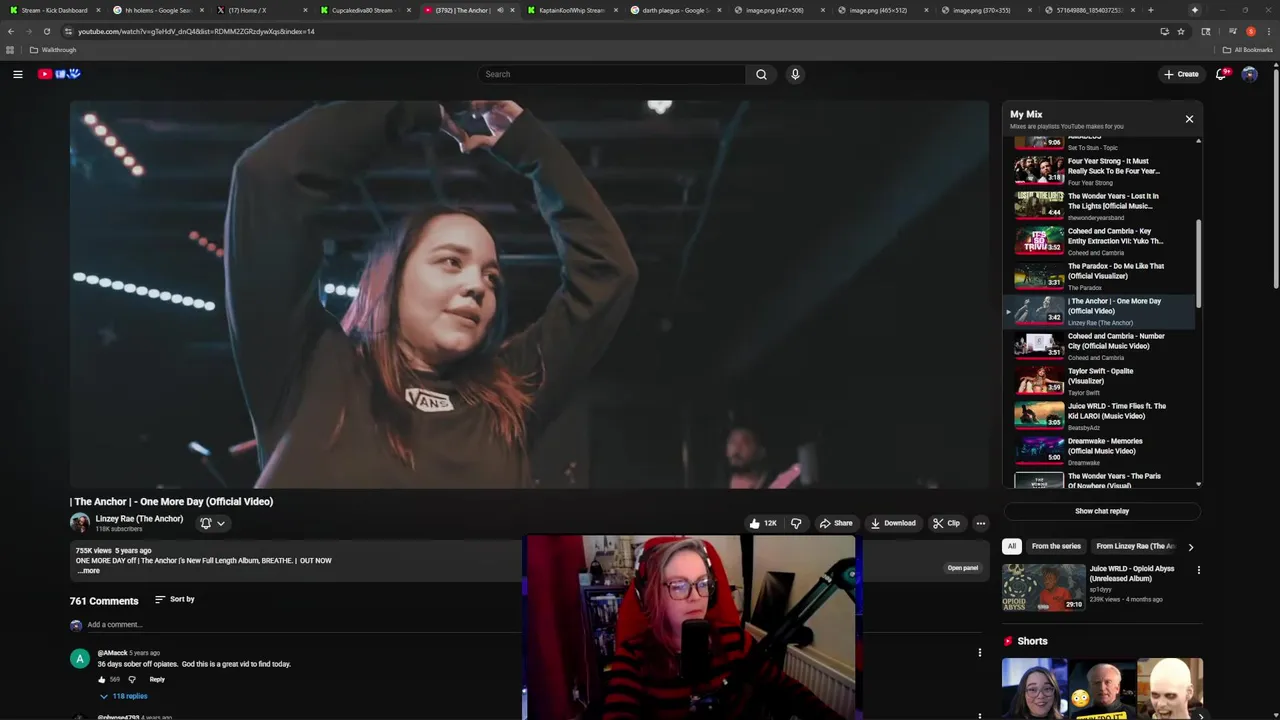Screen dimensions: 1280x720
Task: Open the YouTube guide hamburger menu
Action: pyautogui.click(x=18, y=74)
